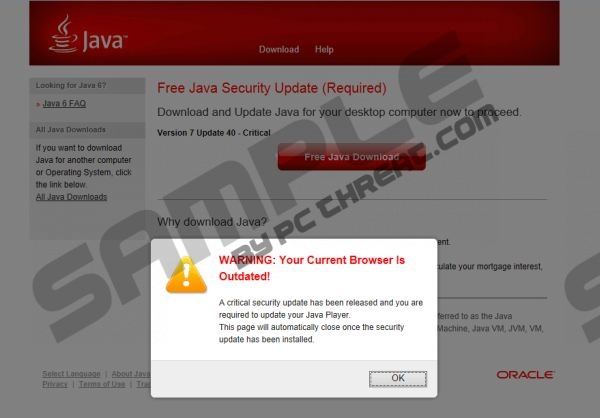600x418 pixels.
Task: Confirm the warning dialog with OK
Action: tap(398, 378)
